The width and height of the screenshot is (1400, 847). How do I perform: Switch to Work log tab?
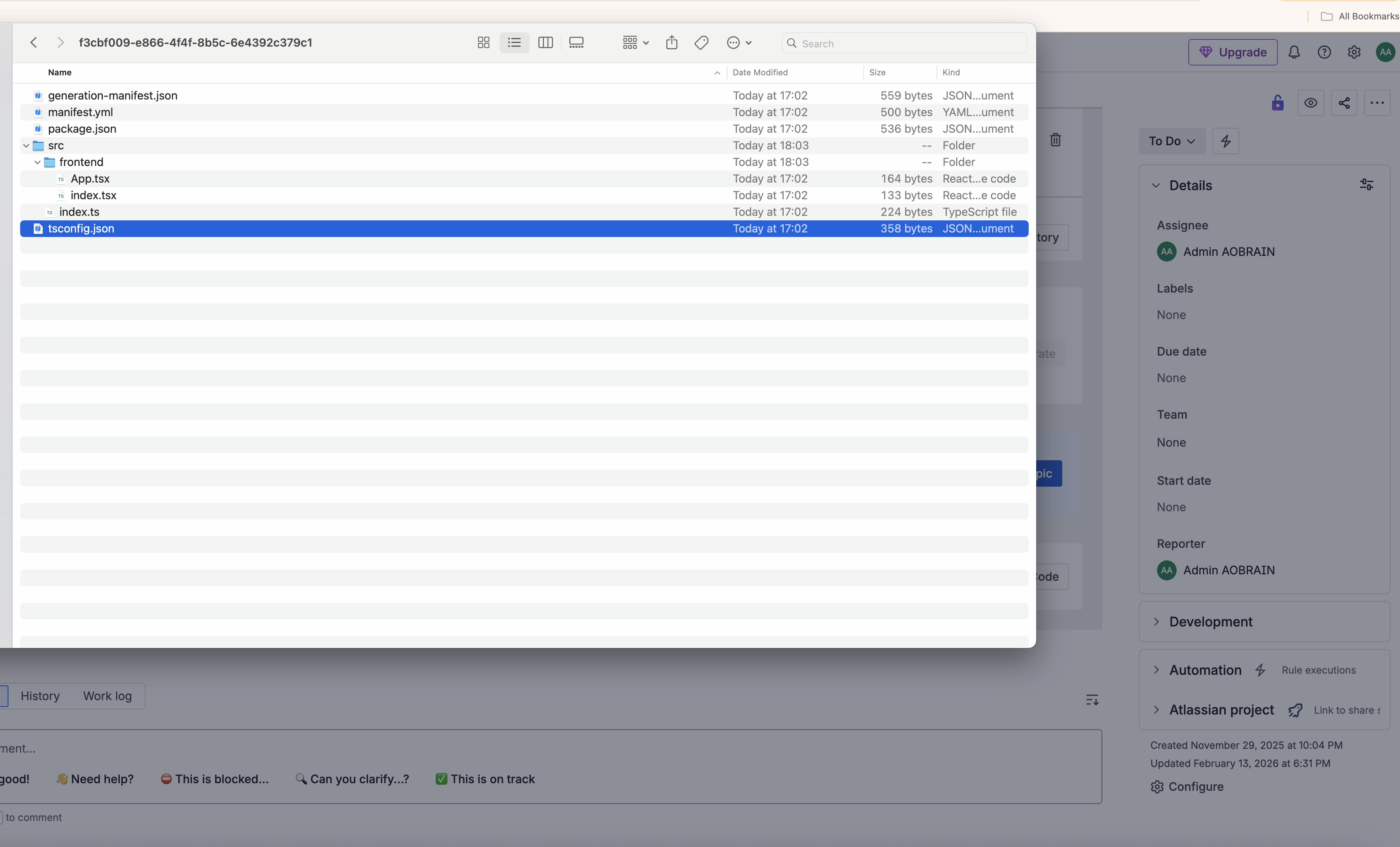(x=107, y=696)
